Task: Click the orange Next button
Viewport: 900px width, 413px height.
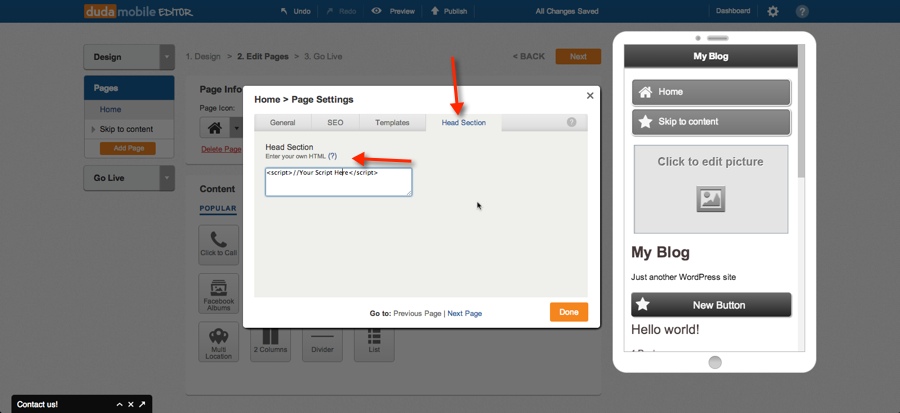Action: pyautogui.click(x=578, y=56)
